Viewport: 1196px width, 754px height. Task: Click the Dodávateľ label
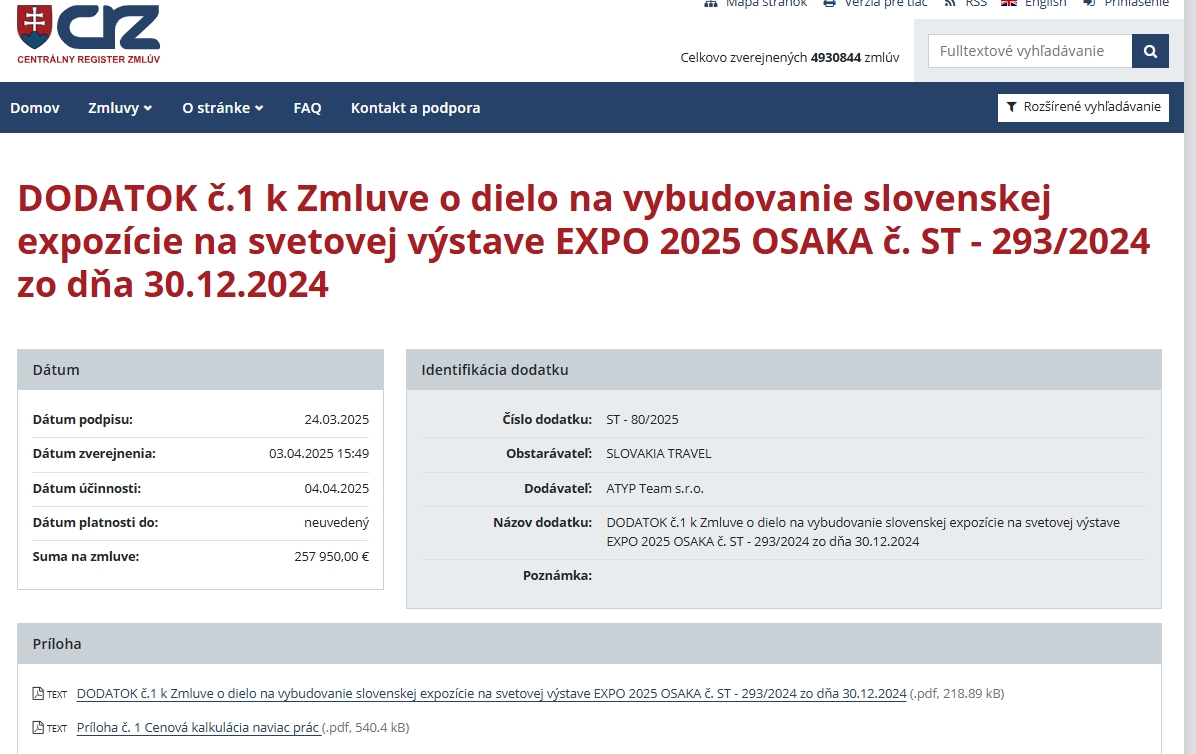[558, 489]
